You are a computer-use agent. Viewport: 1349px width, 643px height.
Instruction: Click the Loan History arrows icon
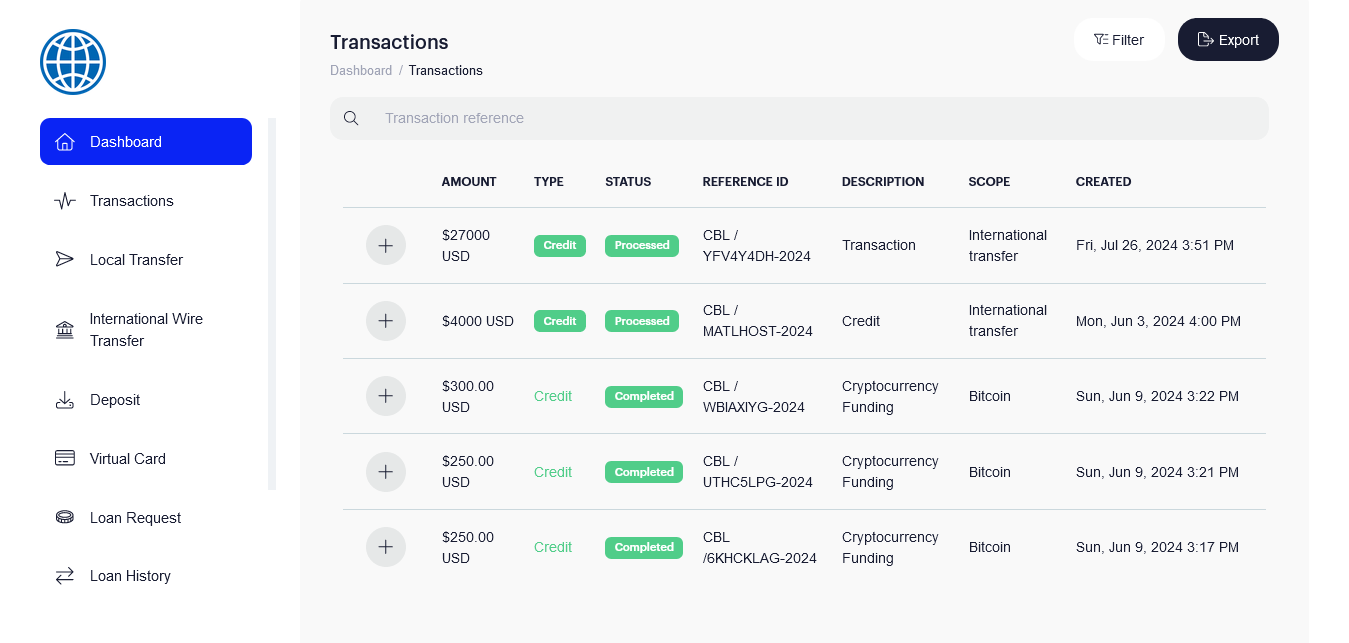(65, 576)
